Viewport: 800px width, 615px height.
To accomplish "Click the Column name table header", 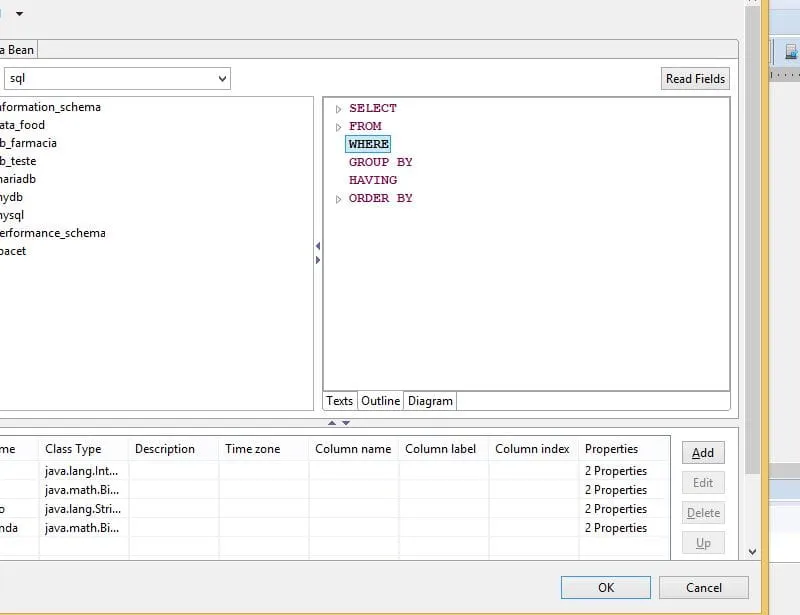I will [352, 449].
